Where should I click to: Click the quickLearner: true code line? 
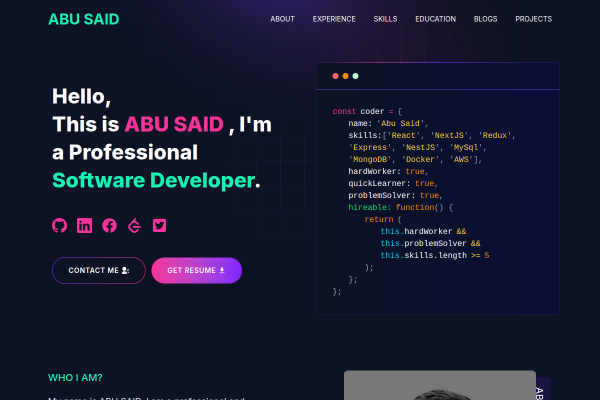pos(393,183)
